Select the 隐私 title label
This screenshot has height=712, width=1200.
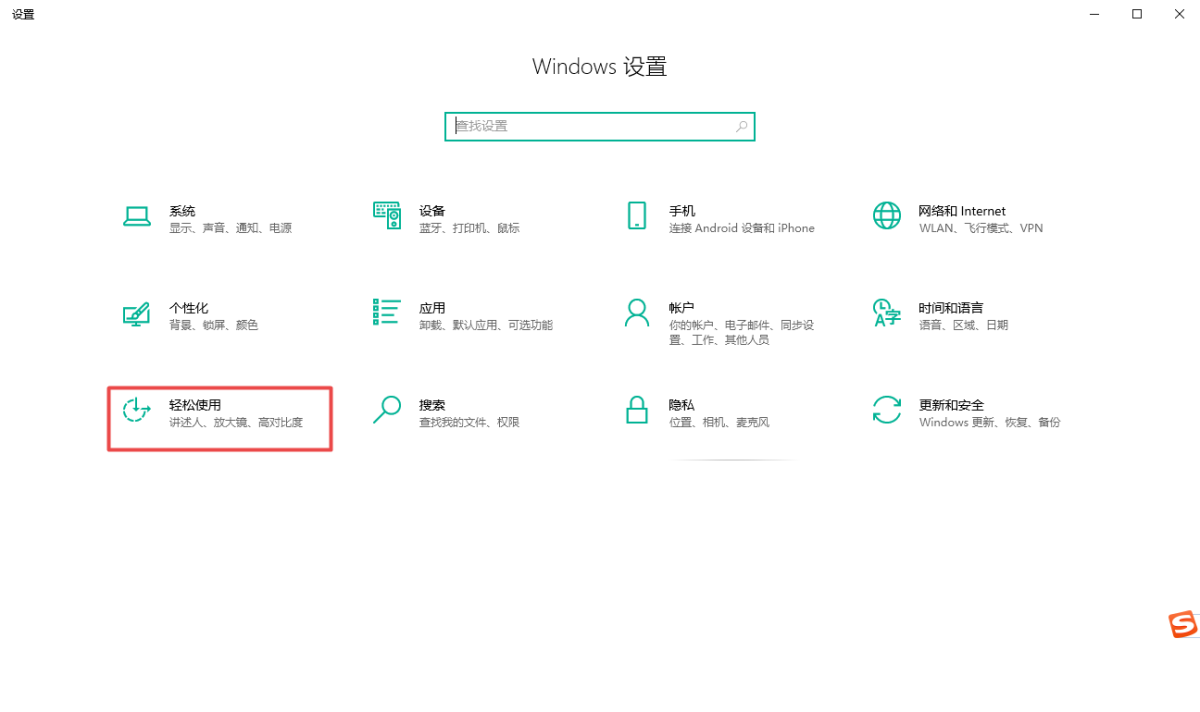[682, 405]
